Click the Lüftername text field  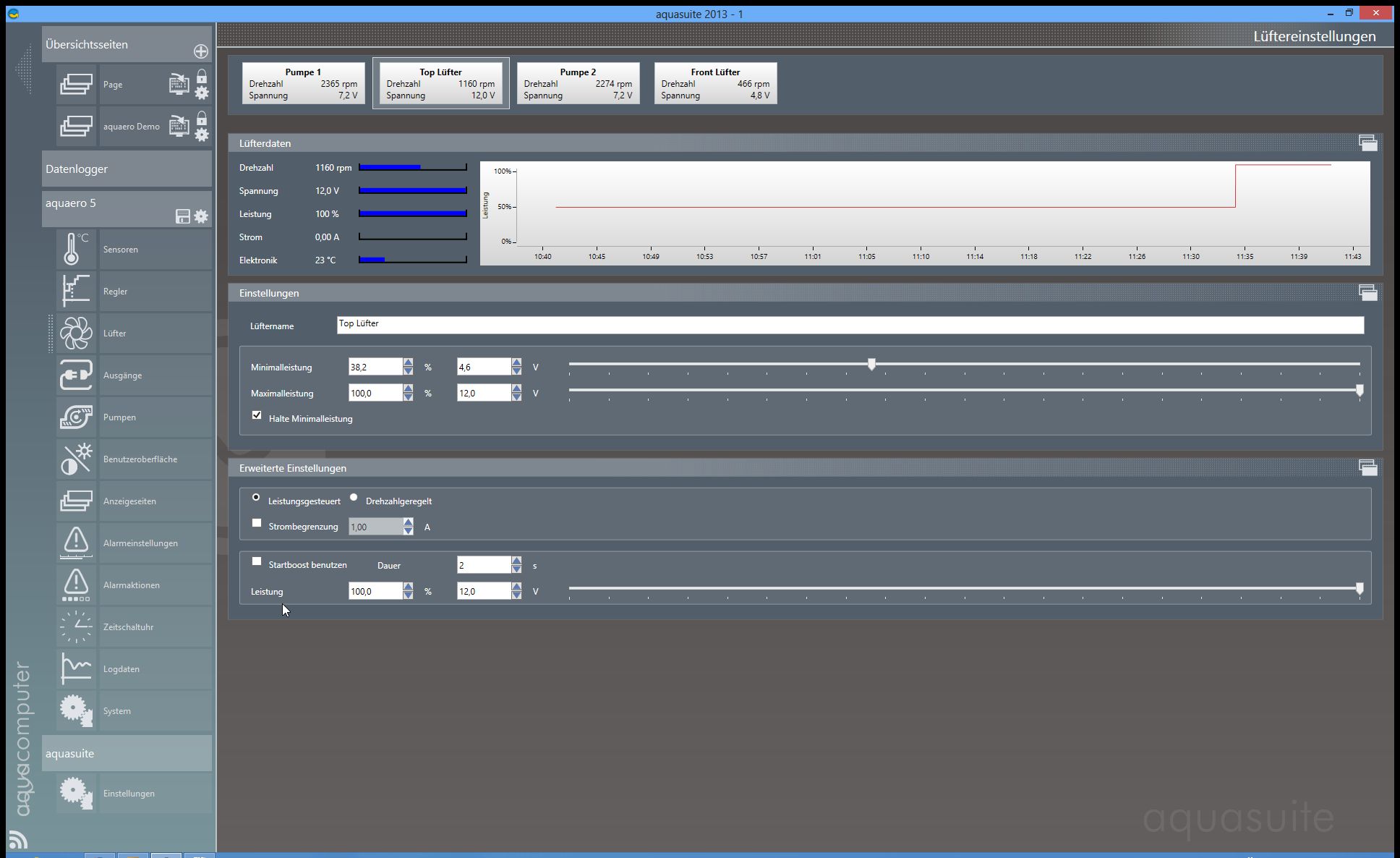click(x=850, y=325)
